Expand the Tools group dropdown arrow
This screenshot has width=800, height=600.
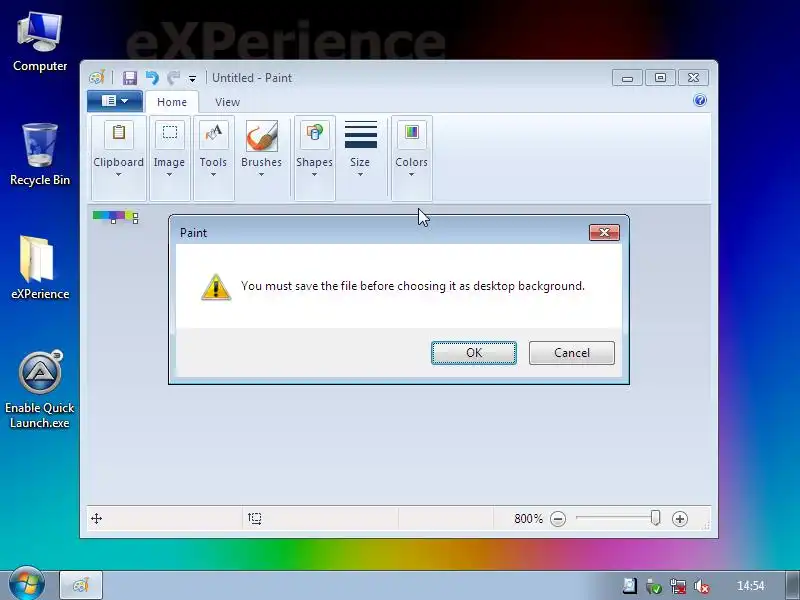click(x=213, y=174)
